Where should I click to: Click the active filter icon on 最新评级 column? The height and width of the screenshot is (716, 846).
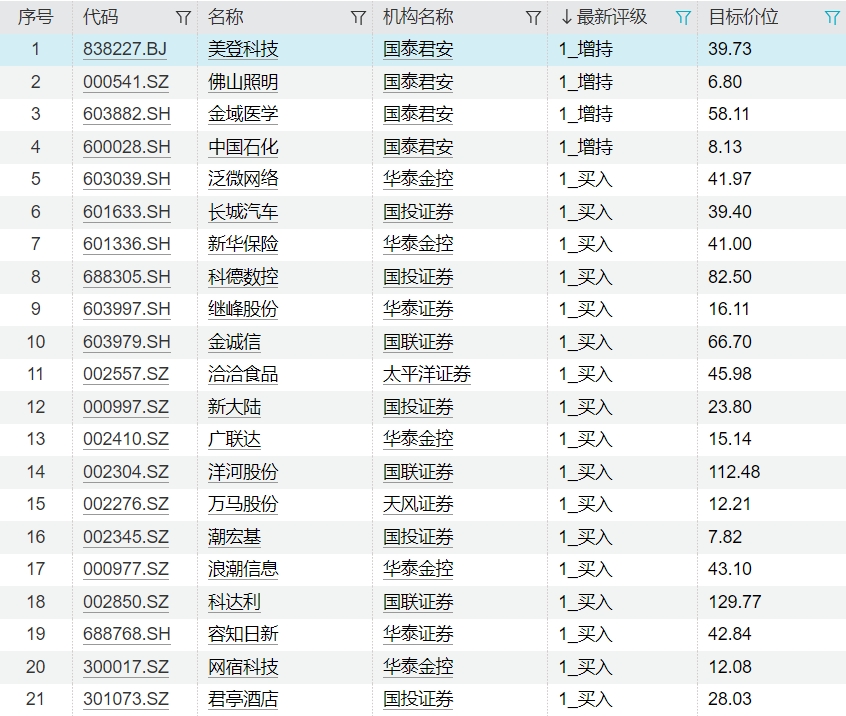[683, 17]
